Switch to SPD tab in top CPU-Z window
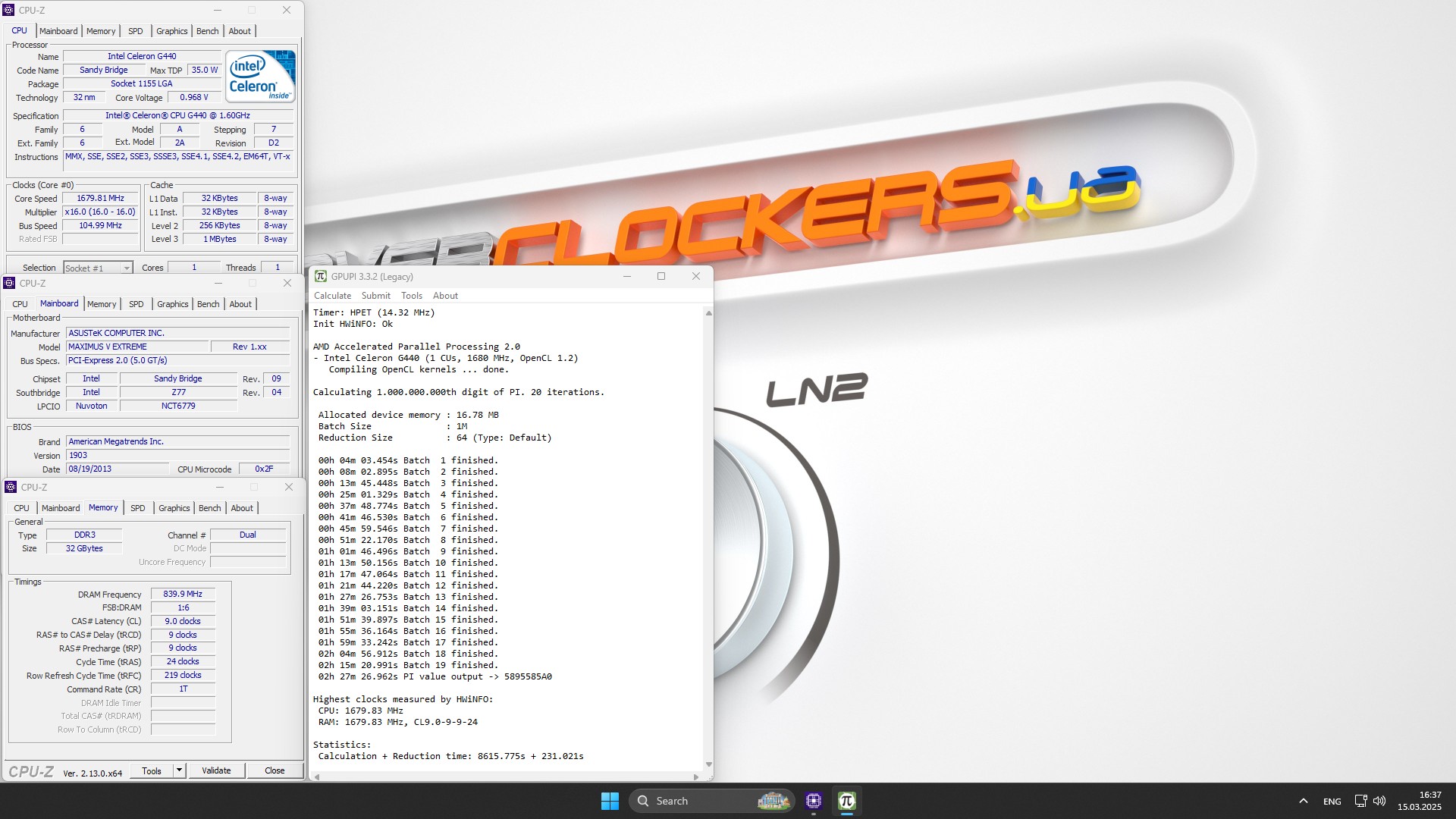This screenshot has height=819, width=1456. click(135, 31)
